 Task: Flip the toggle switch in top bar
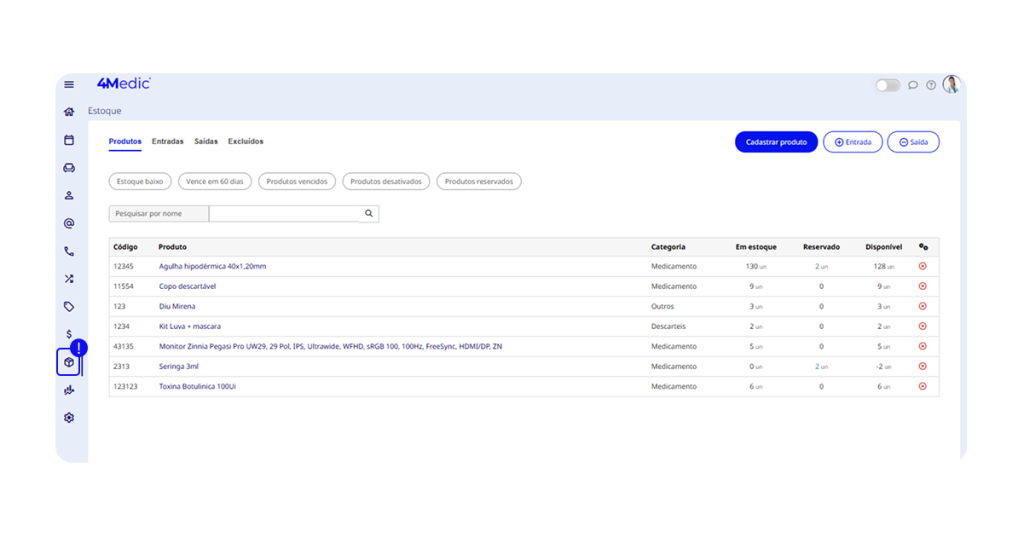point(888,86)
